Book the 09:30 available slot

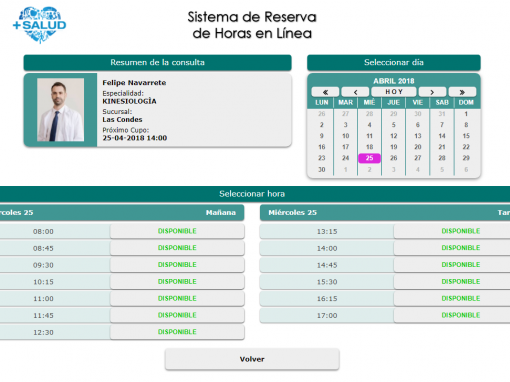(x=177, y=265)
